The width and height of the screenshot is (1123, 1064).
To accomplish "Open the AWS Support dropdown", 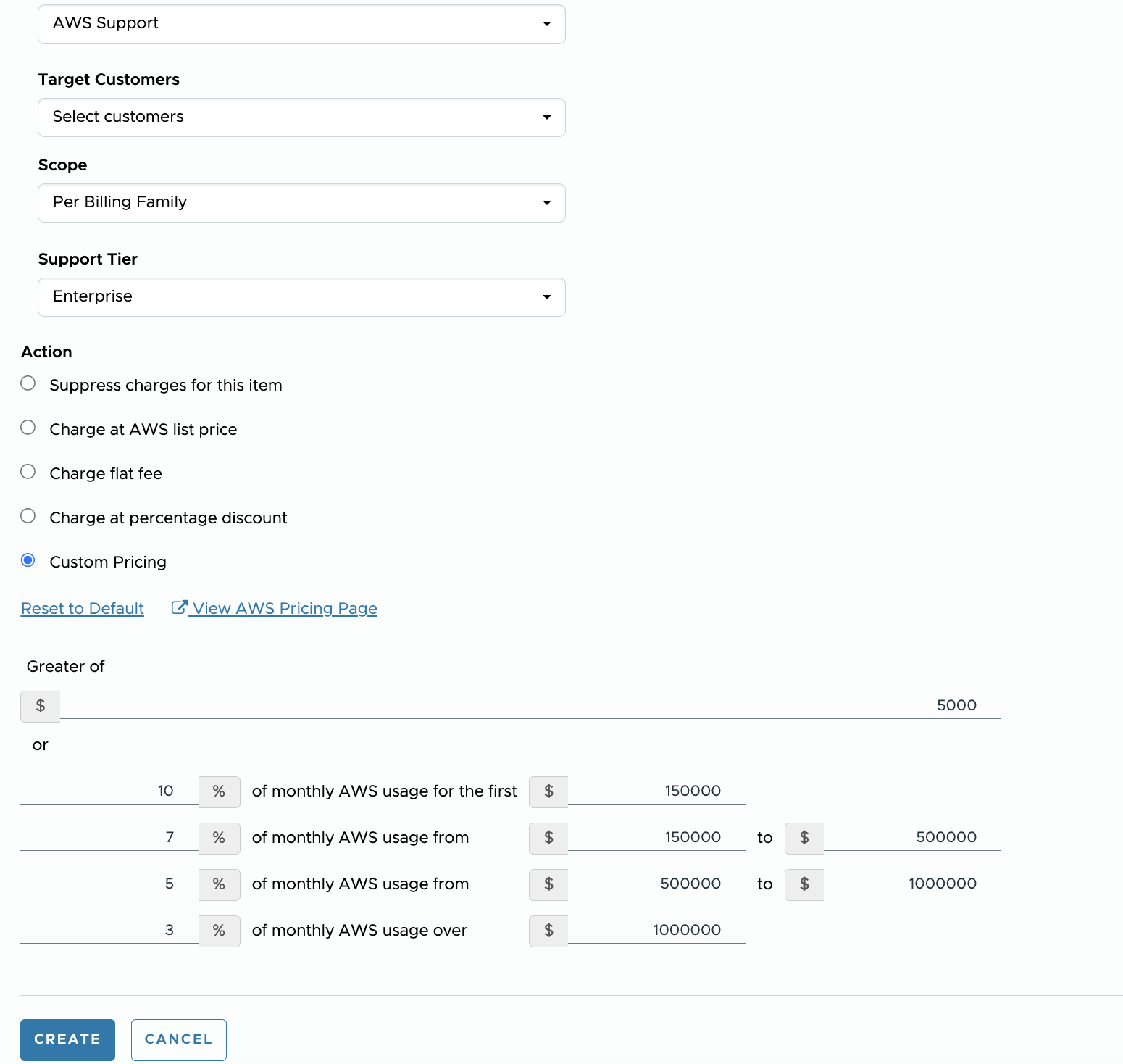I will point(301,24).
